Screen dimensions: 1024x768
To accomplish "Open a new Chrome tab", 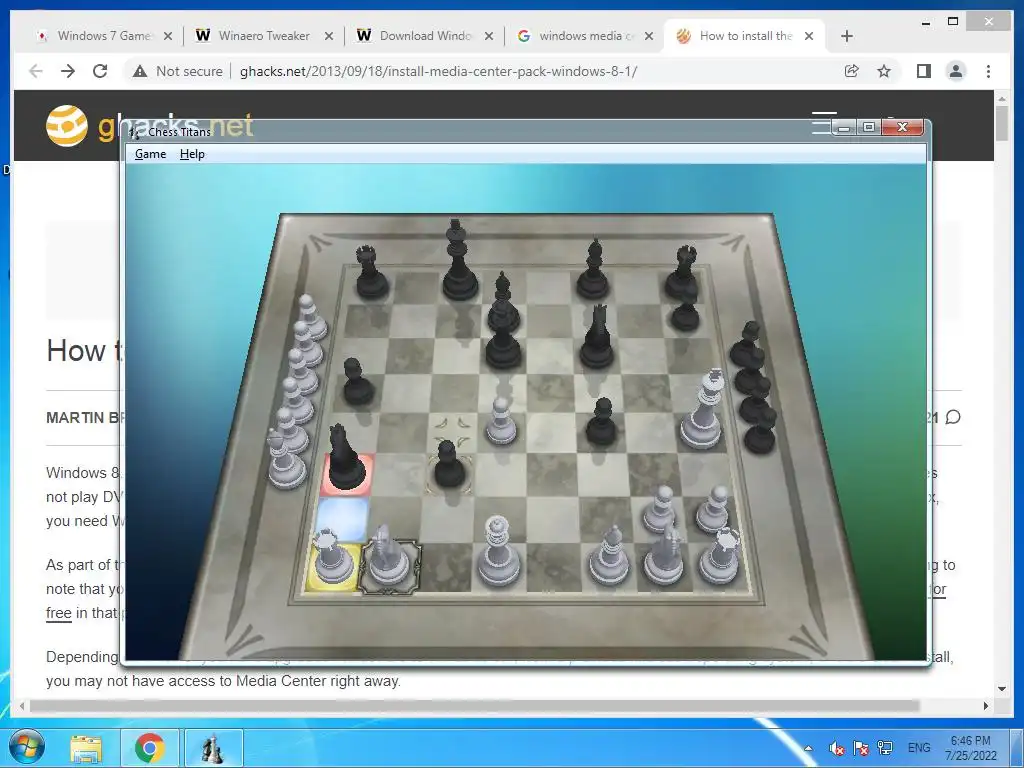I will [847, 36].
